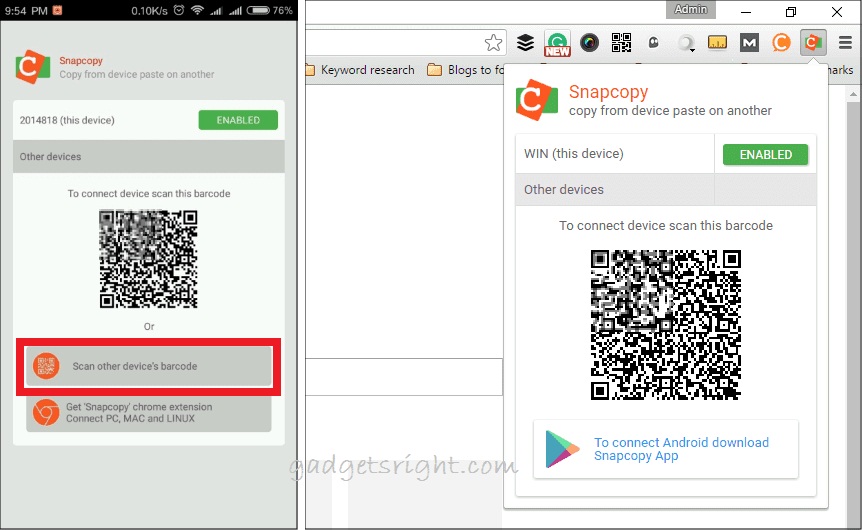
Task: Open the grey circular extension with arrow
Action: [686, 43]
